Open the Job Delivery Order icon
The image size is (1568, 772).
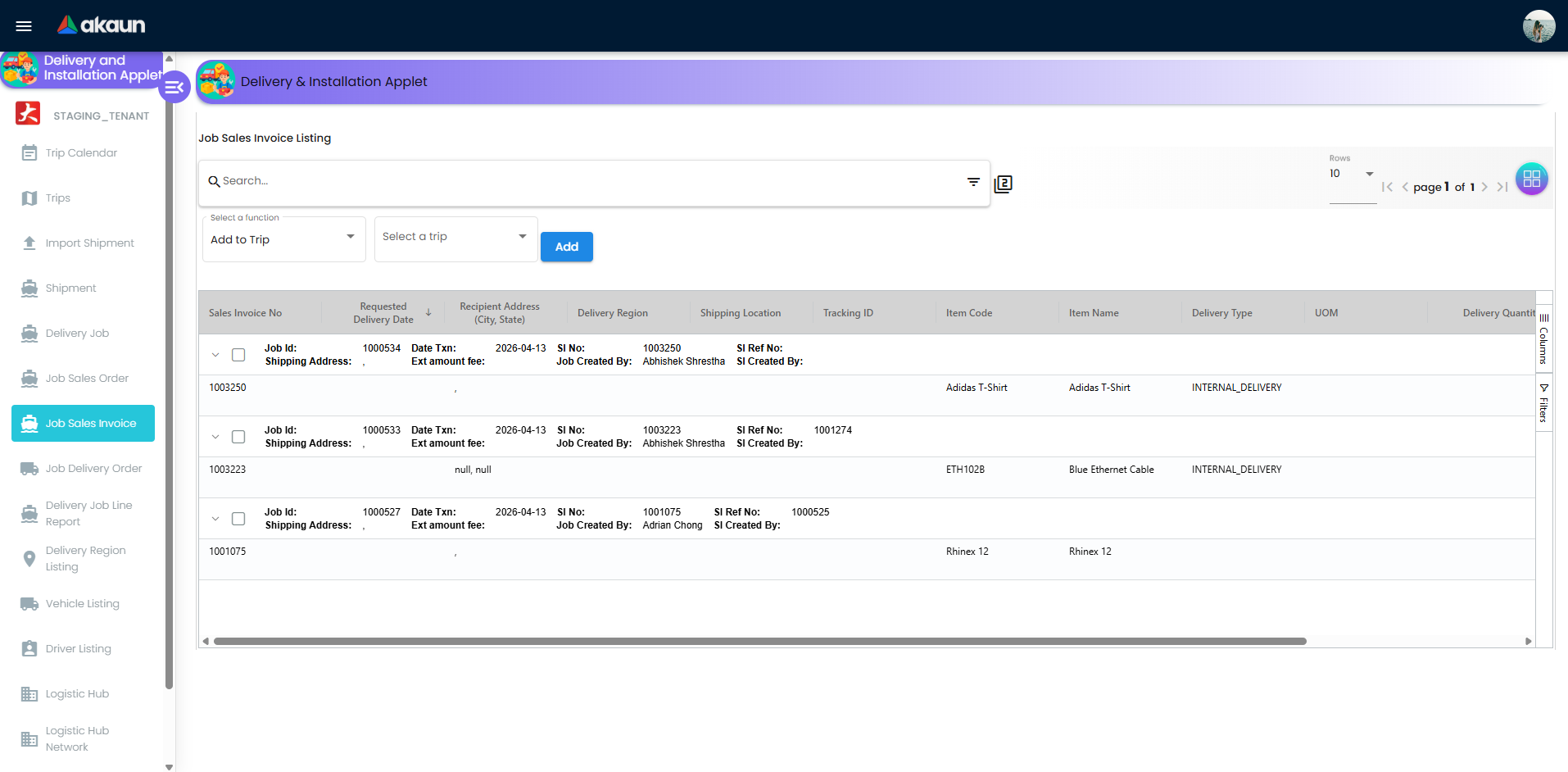tap(29, 468)
